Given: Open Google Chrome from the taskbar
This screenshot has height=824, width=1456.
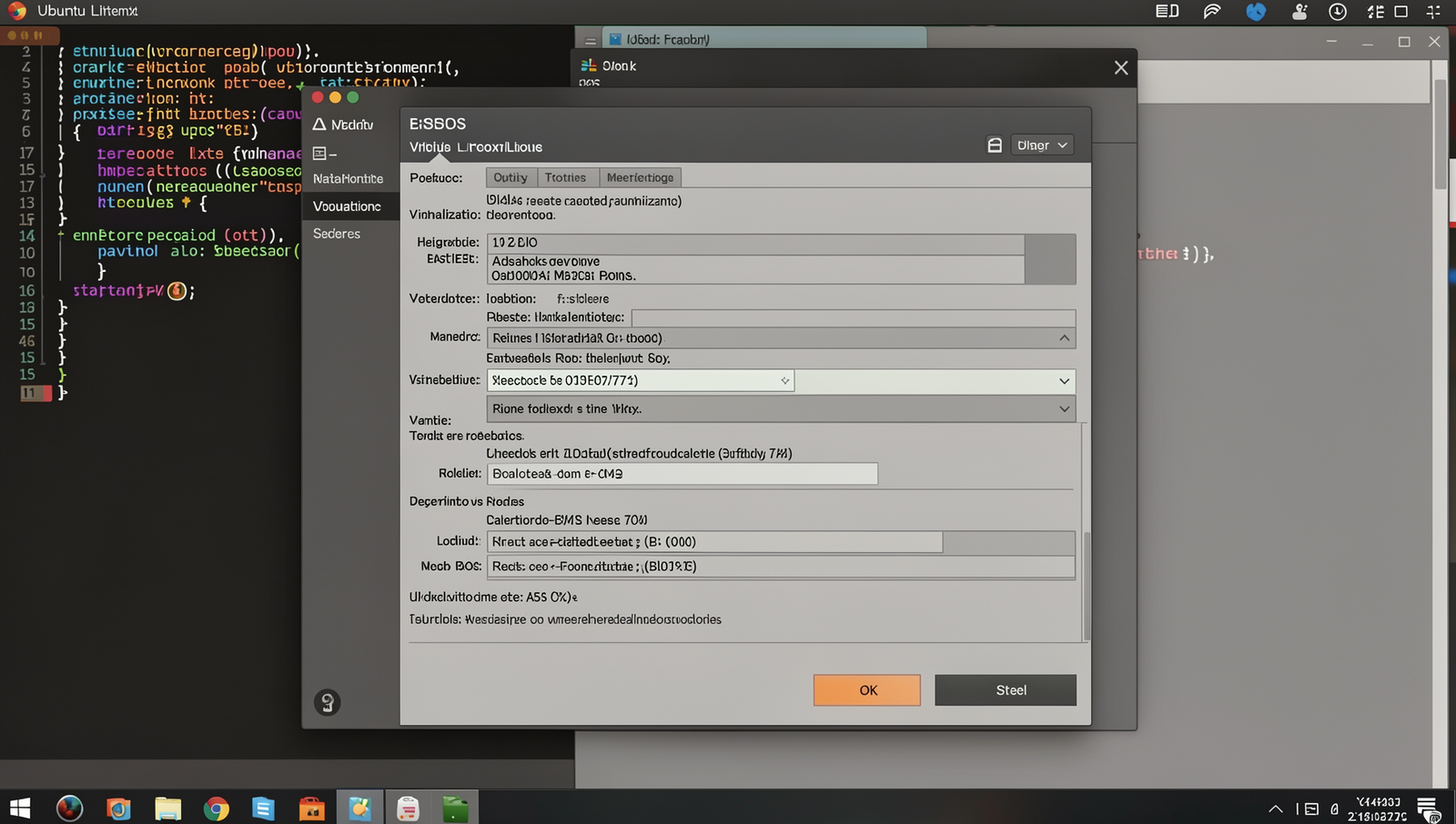Looking at the screenshot, I should tap(217, 808).
